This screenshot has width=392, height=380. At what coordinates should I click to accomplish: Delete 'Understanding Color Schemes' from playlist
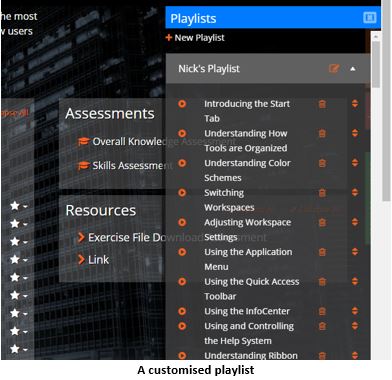click(x=322, y=163)
